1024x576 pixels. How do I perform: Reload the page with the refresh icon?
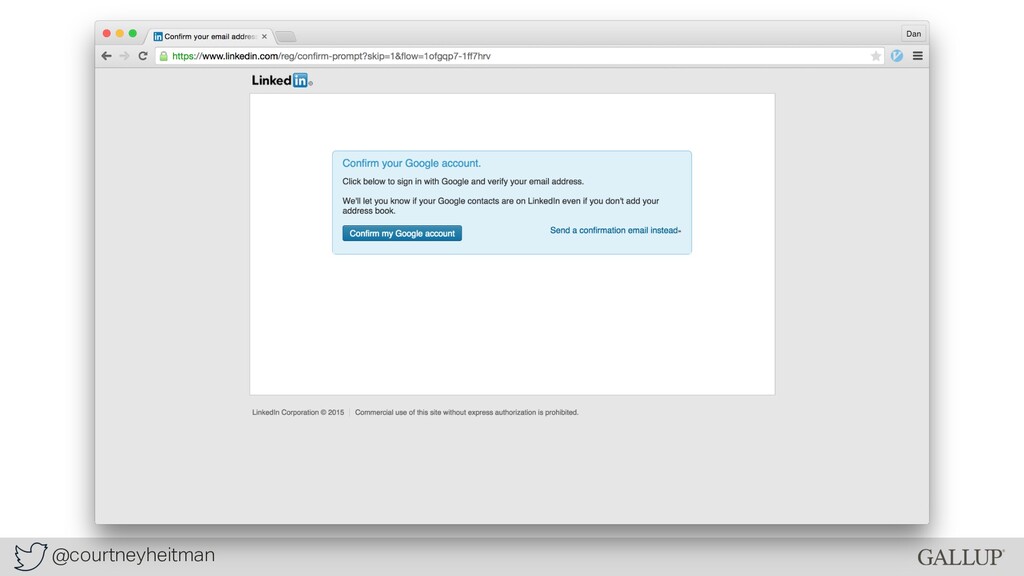[x=142, y=56]
